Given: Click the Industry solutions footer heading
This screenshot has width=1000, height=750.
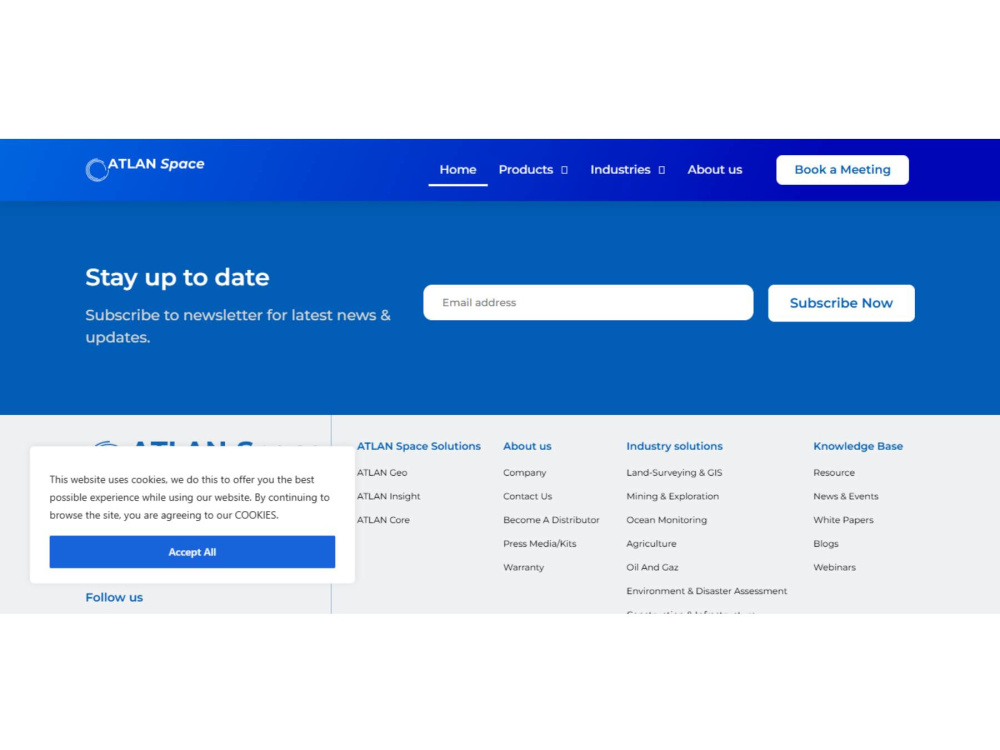Looking at the screenshot, I should pos(674,446).
